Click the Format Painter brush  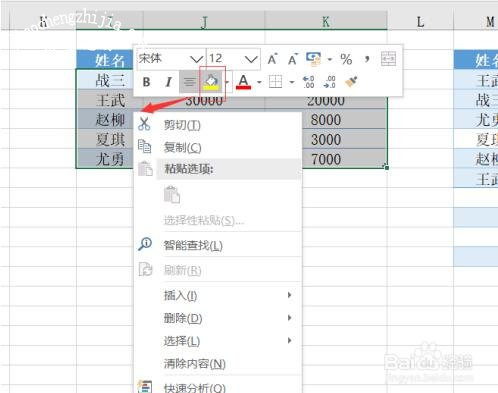[x=351, y=82]
